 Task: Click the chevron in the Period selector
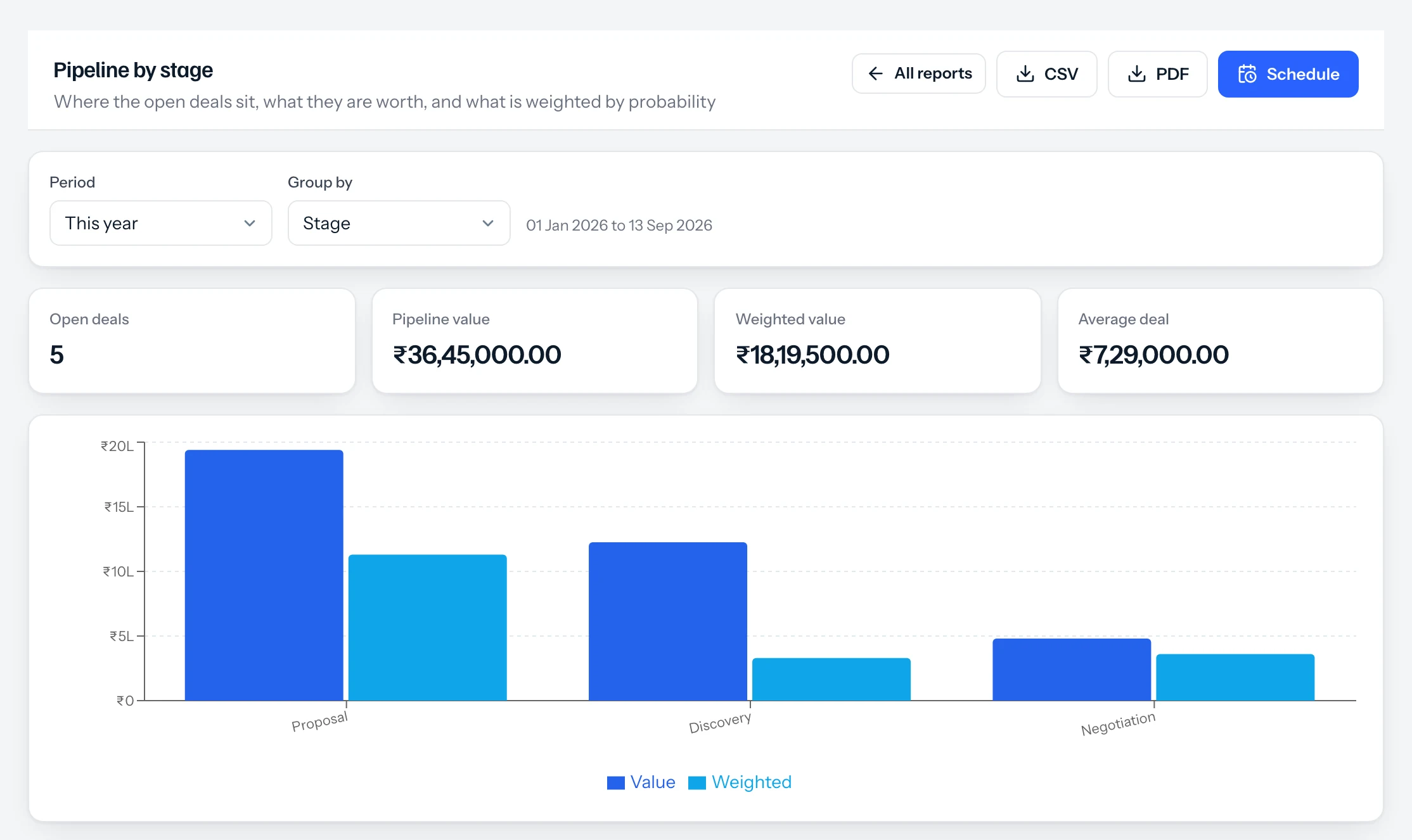(x=250, y=223)
